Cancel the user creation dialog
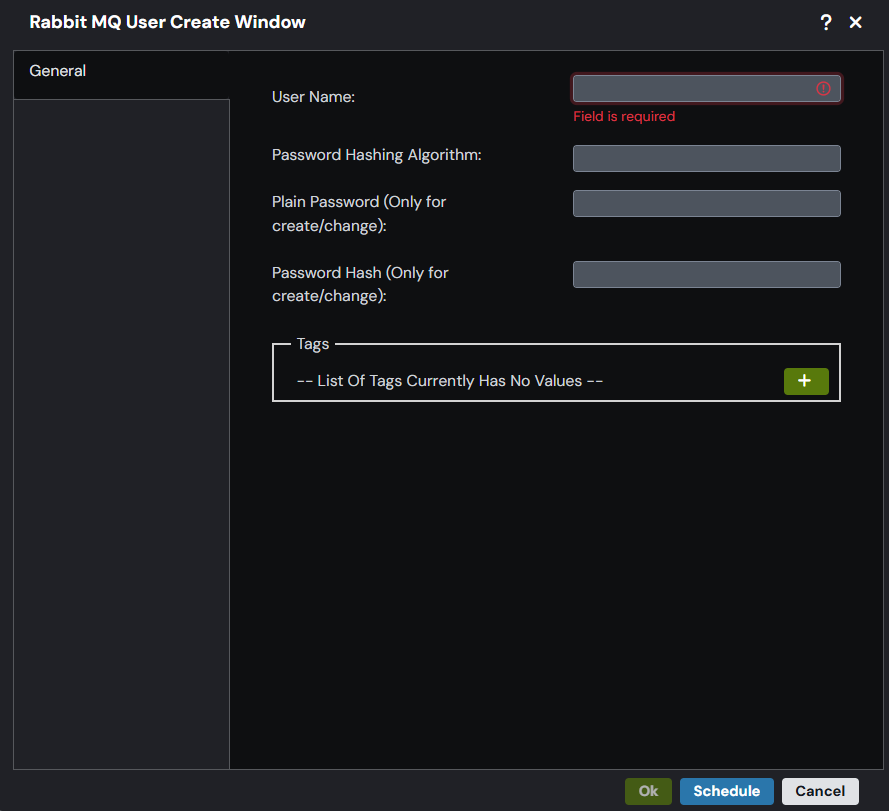 (x=820, y=791)
